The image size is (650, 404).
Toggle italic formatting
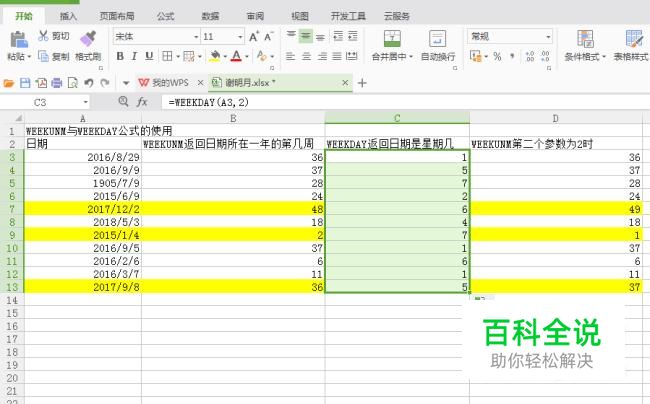click(x=134, y=56)
